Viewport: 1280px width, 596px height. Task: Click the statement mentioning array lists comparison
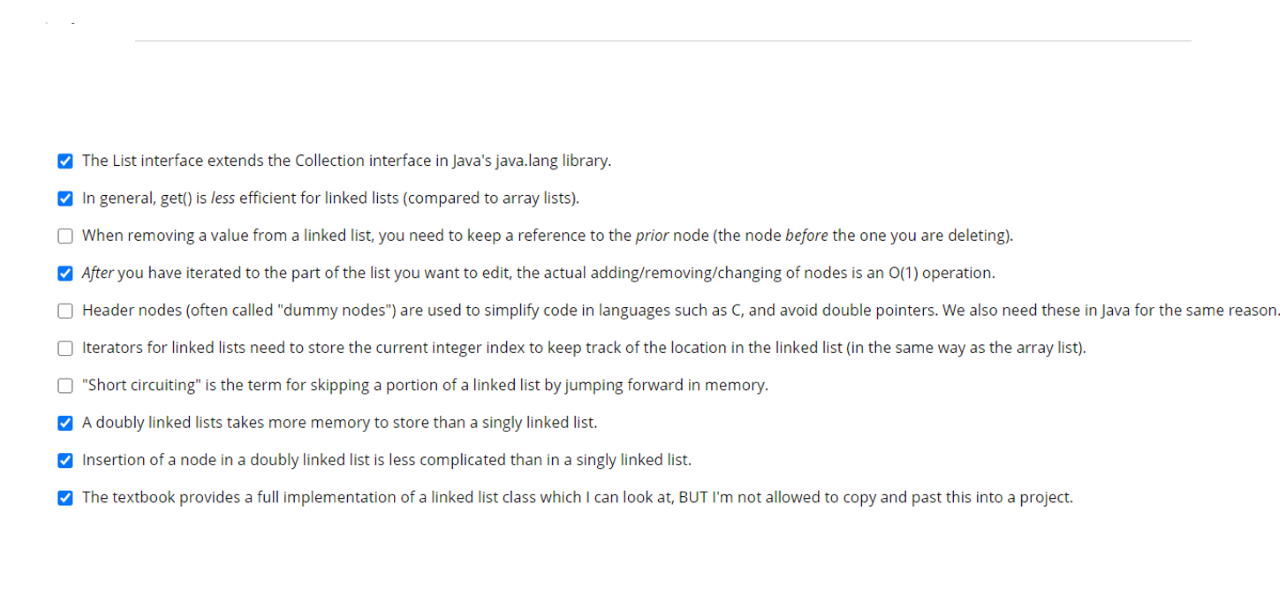pos(330,198)
